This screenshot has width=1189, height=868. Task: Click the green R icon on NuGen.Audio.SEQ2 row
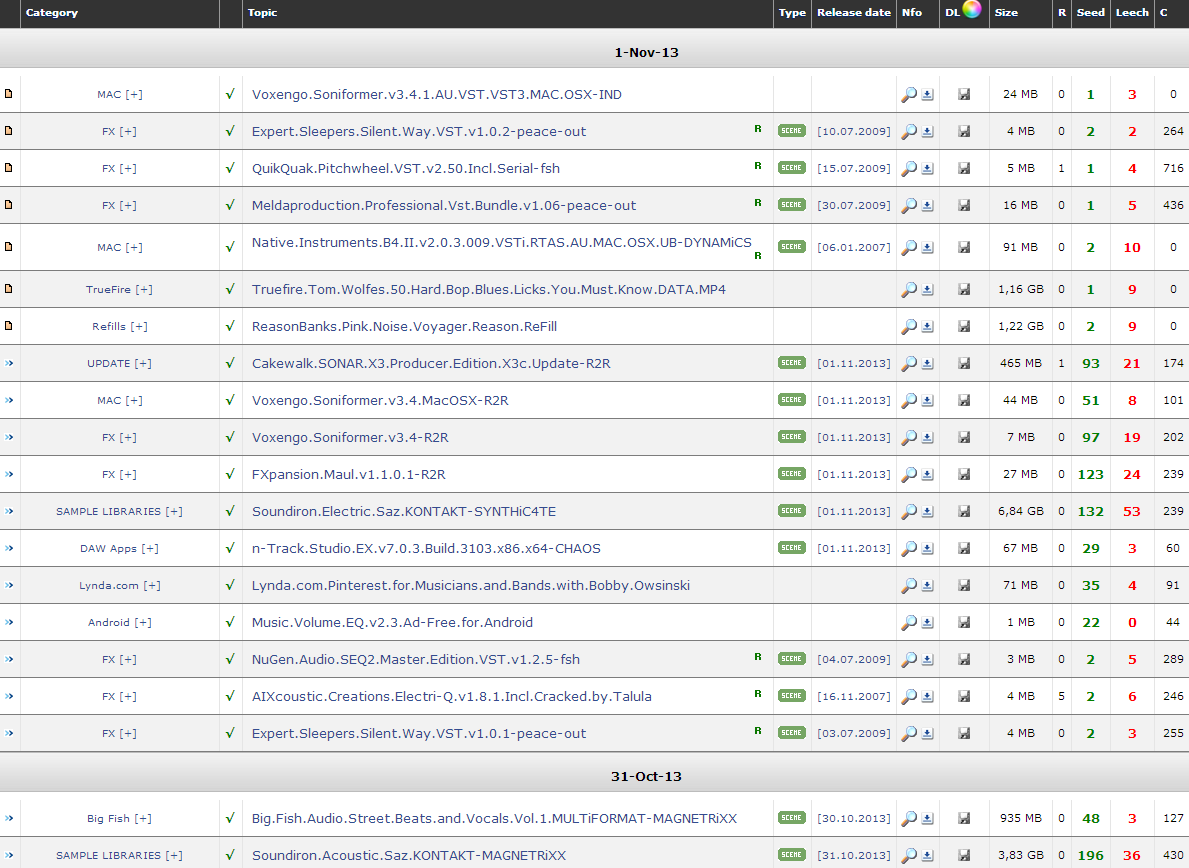pyautogui.click(x=758, y=657)
